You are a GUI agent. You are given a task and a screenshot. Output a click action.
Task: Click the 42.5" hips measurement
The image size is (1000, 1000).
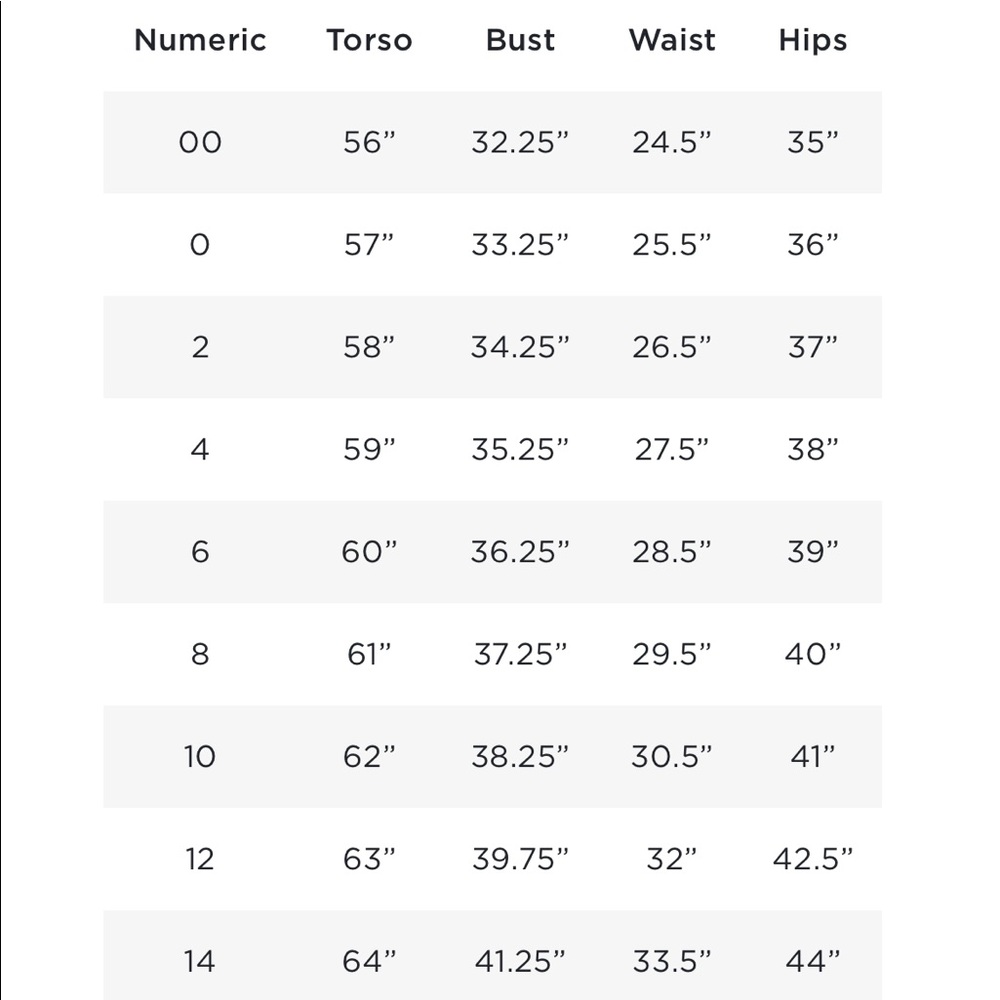click(x=812, y=859)
